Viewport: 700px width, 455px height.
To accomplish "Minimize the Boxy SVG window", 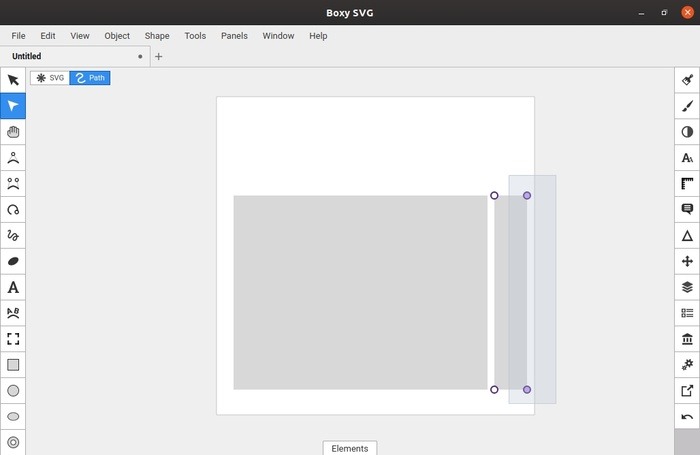I will pos(641,13).
